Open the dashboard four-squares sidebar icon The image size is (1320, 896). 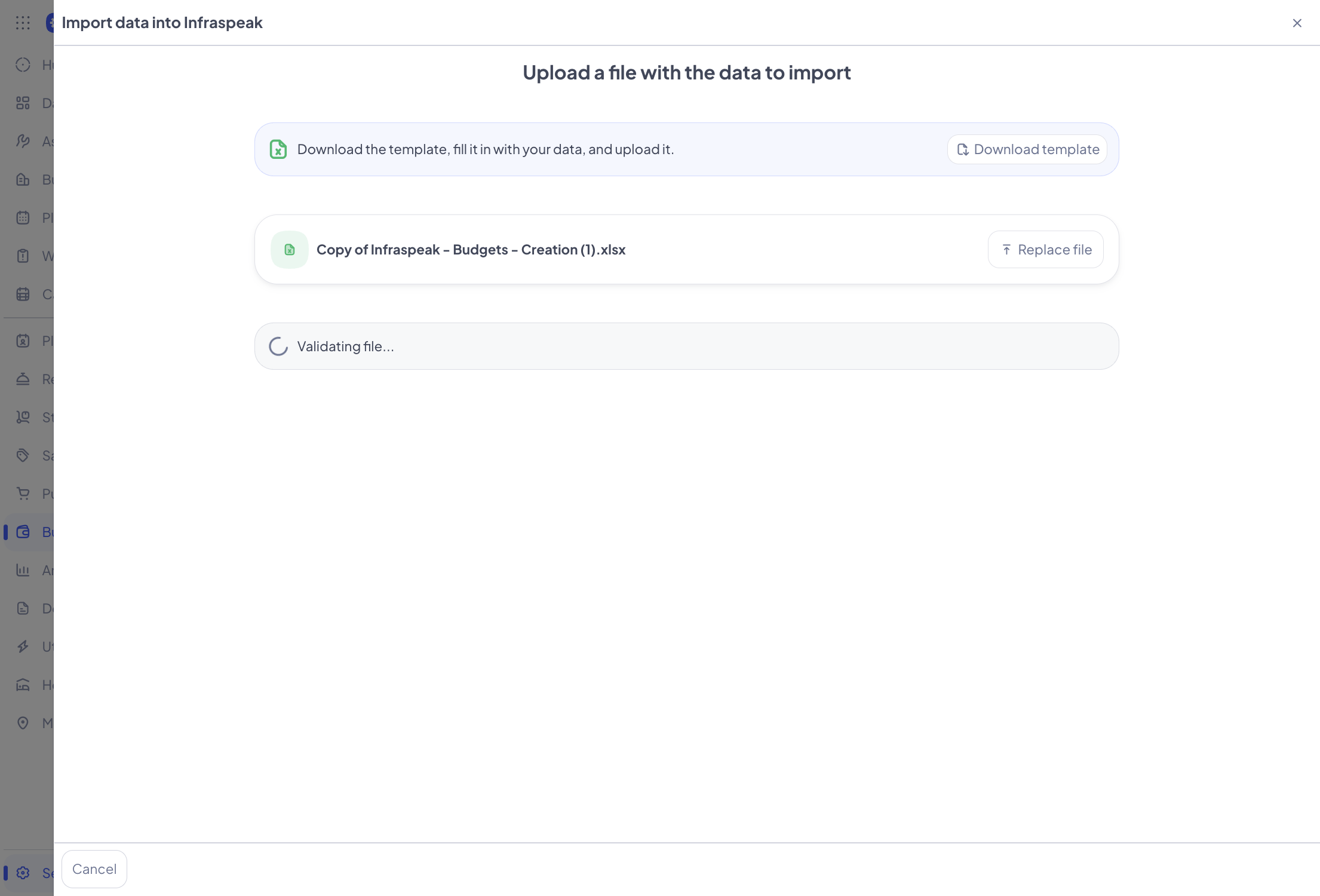tap(23, 103)
